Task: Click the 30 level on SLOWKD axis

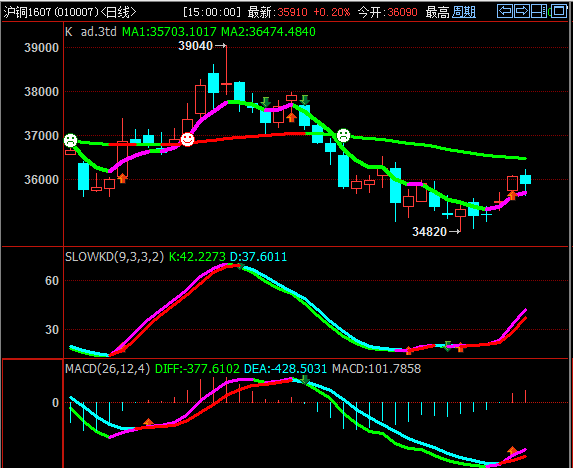Action: pos(52,330)
